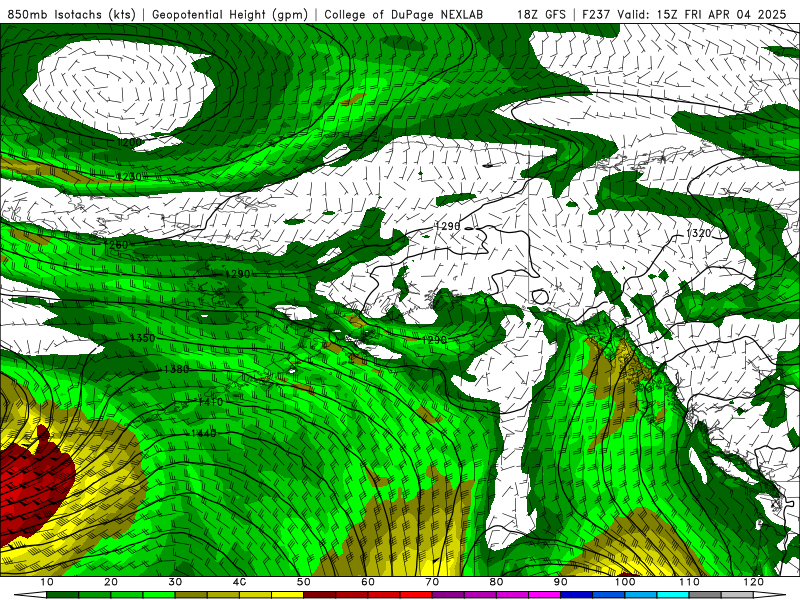This screenshot has width=800, height=600.
Task: Click the 110 label on the color scale
Action: pos(689,582)
